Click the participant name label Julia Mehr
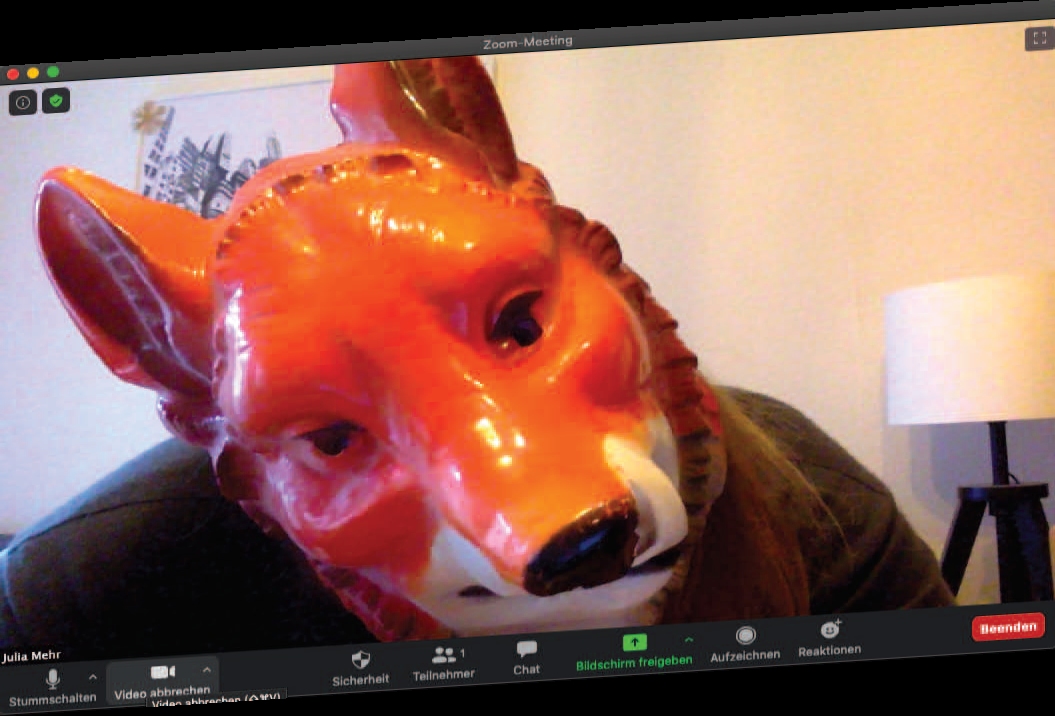 (31, 655)
